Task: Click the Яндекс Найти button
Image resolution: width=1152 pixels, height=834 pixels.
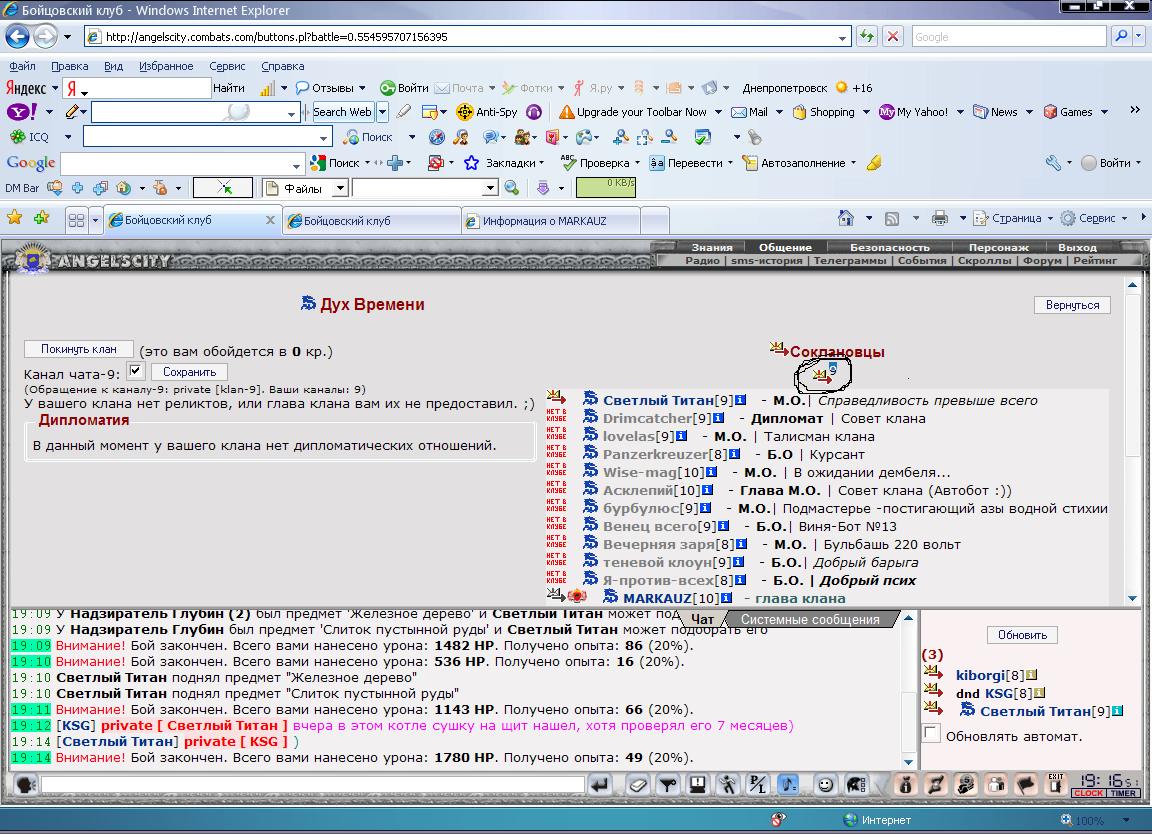Action: click(228, 88)
